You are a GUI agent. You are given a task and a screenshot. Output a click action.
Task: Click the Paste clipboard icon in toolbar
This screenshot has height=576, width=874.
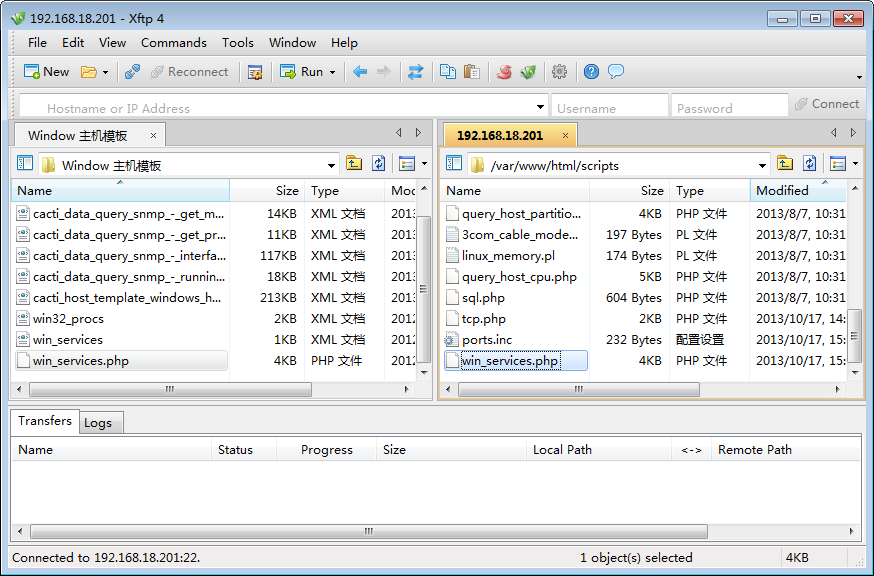pos(472,72)
